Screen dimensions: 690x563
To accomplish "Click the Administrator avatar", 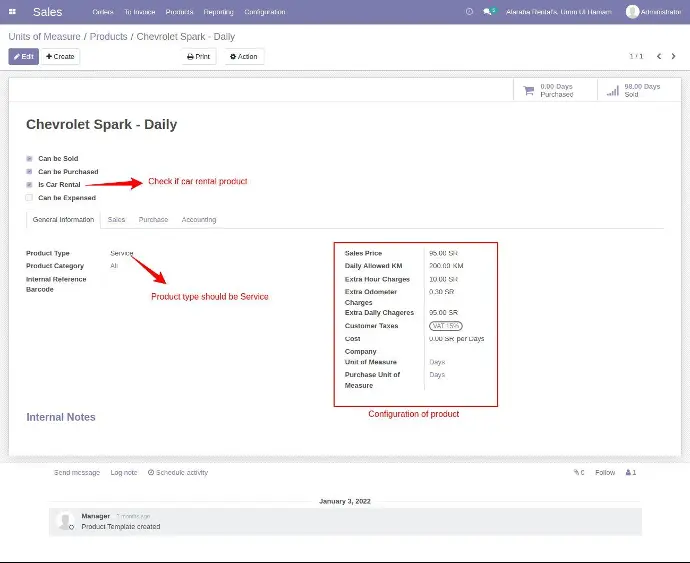I will pyautogui.click(x=632, y=12).
